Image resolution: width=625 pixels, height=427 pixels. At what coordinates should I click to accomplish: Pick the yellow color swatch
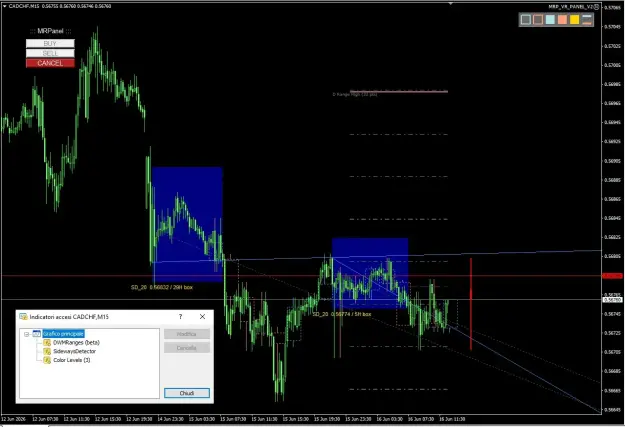[x=574, y=19]
